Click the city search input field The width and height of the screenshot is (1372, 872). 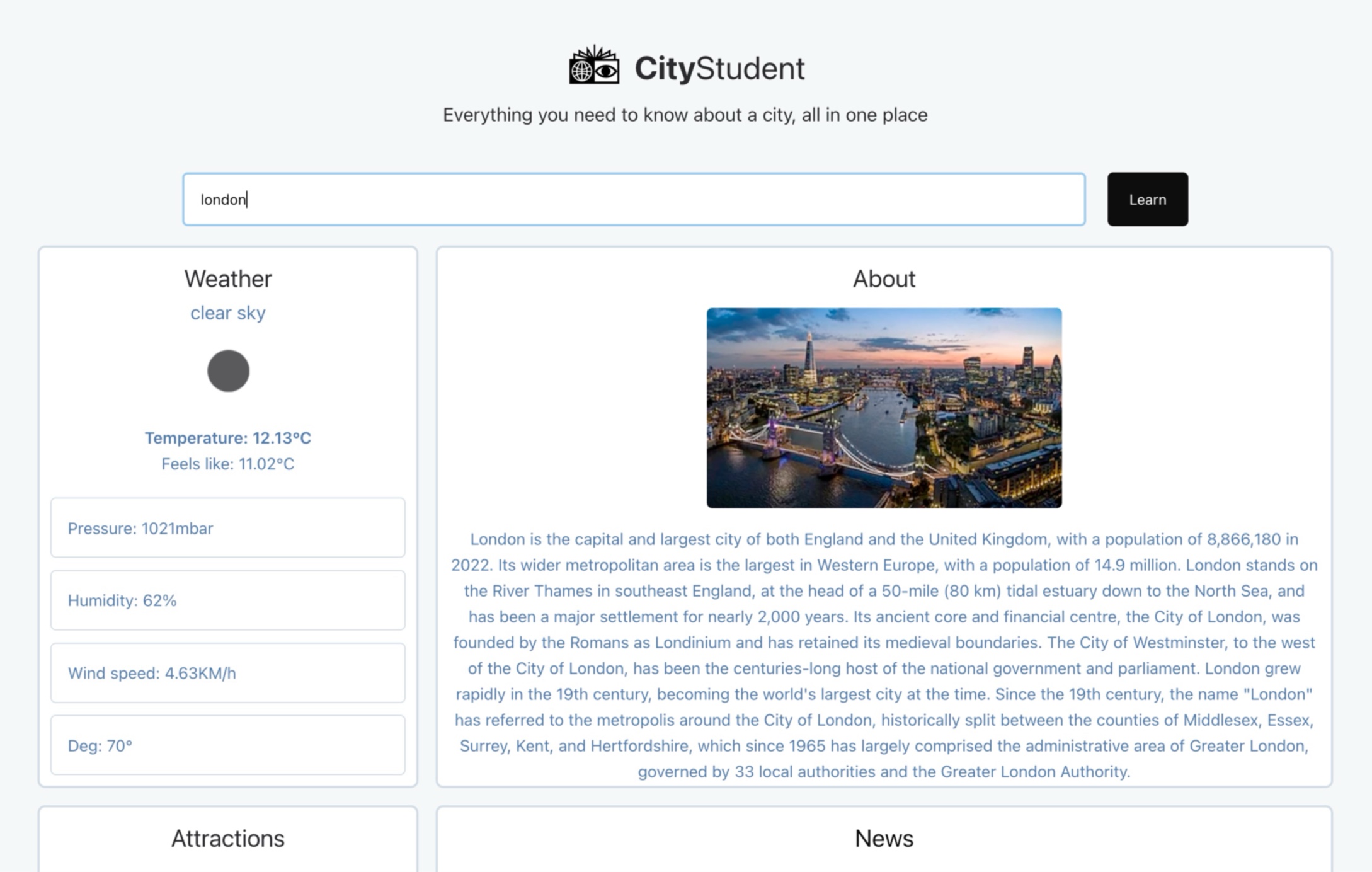coord(633,199)
